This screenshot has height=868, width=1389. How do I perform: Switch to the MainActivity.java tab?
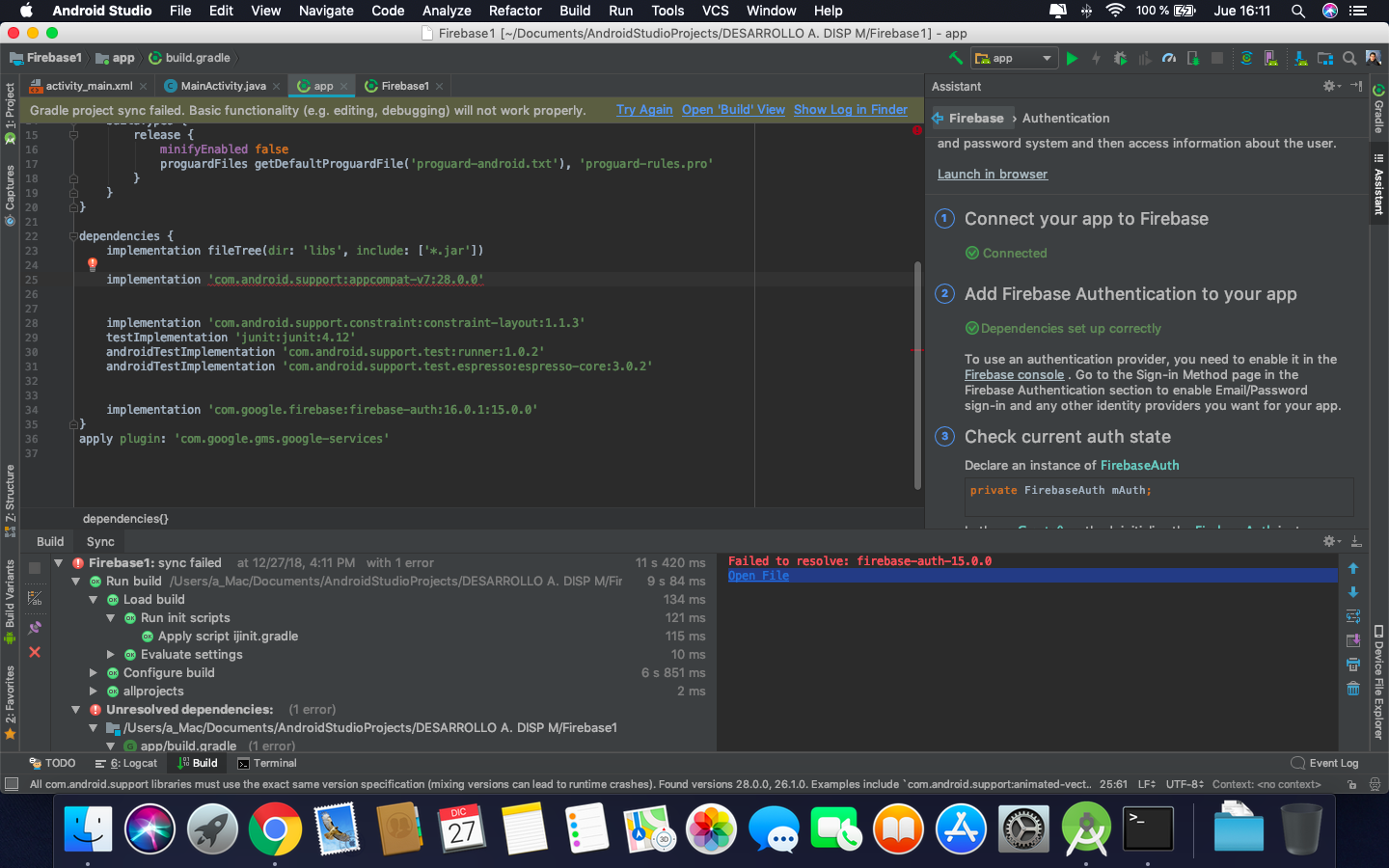[x=223, y=86]
